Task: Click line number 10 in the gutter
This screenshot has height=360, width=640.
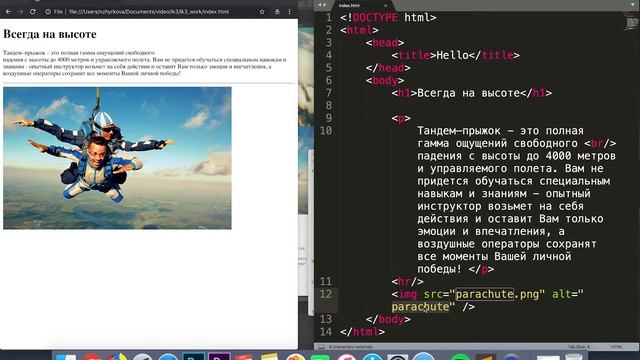Action: coord(326,131)
